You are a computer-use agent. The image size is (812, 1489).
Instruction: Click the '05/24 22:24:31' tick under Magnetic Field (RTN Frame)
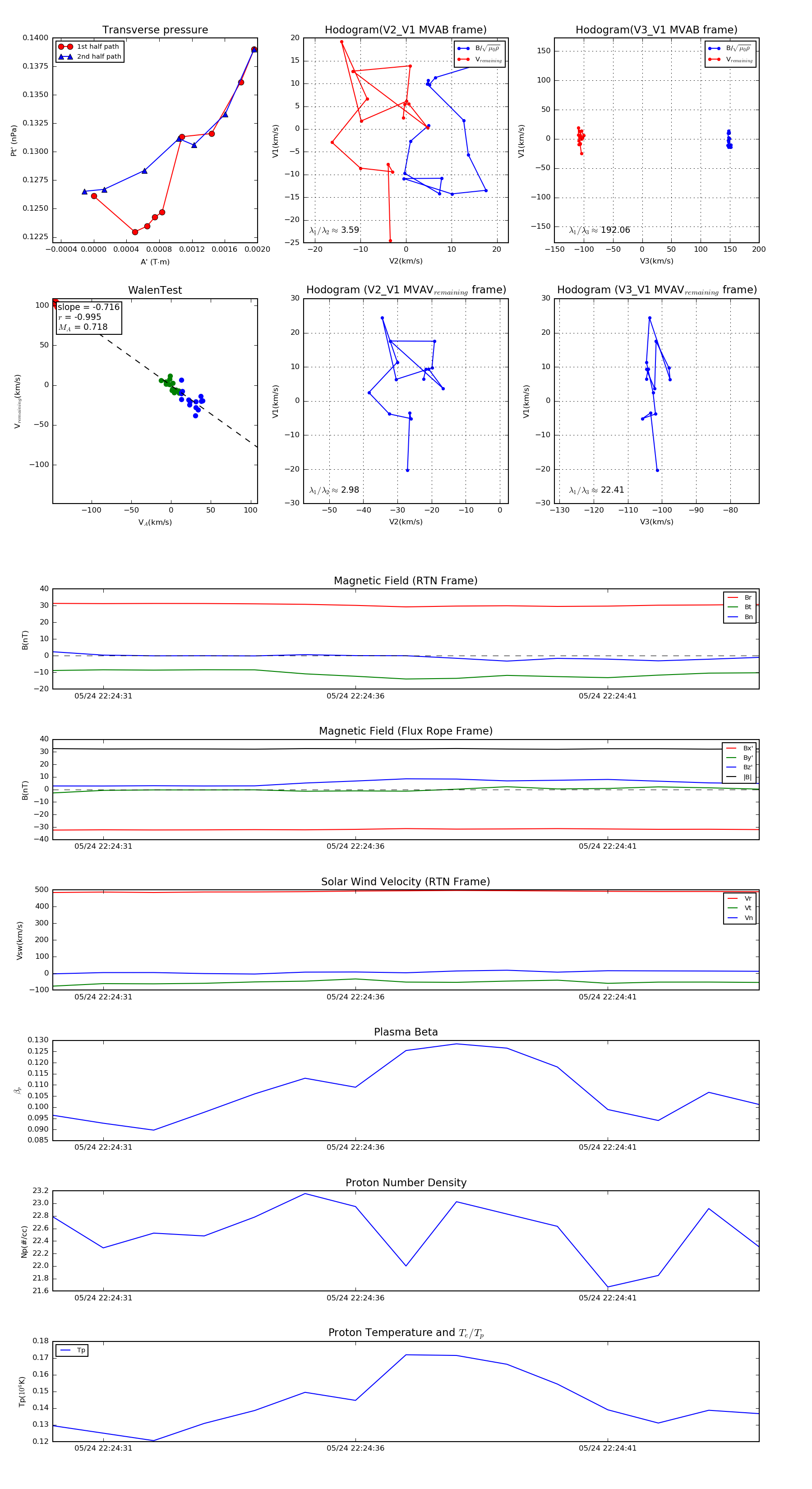pos(103,696)
